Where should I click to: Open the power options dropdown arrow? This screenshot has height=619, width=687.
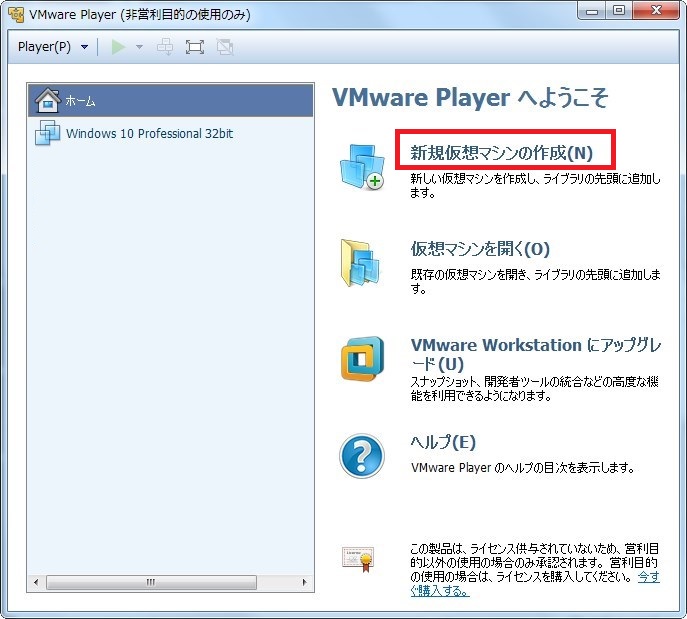[139, 47]
